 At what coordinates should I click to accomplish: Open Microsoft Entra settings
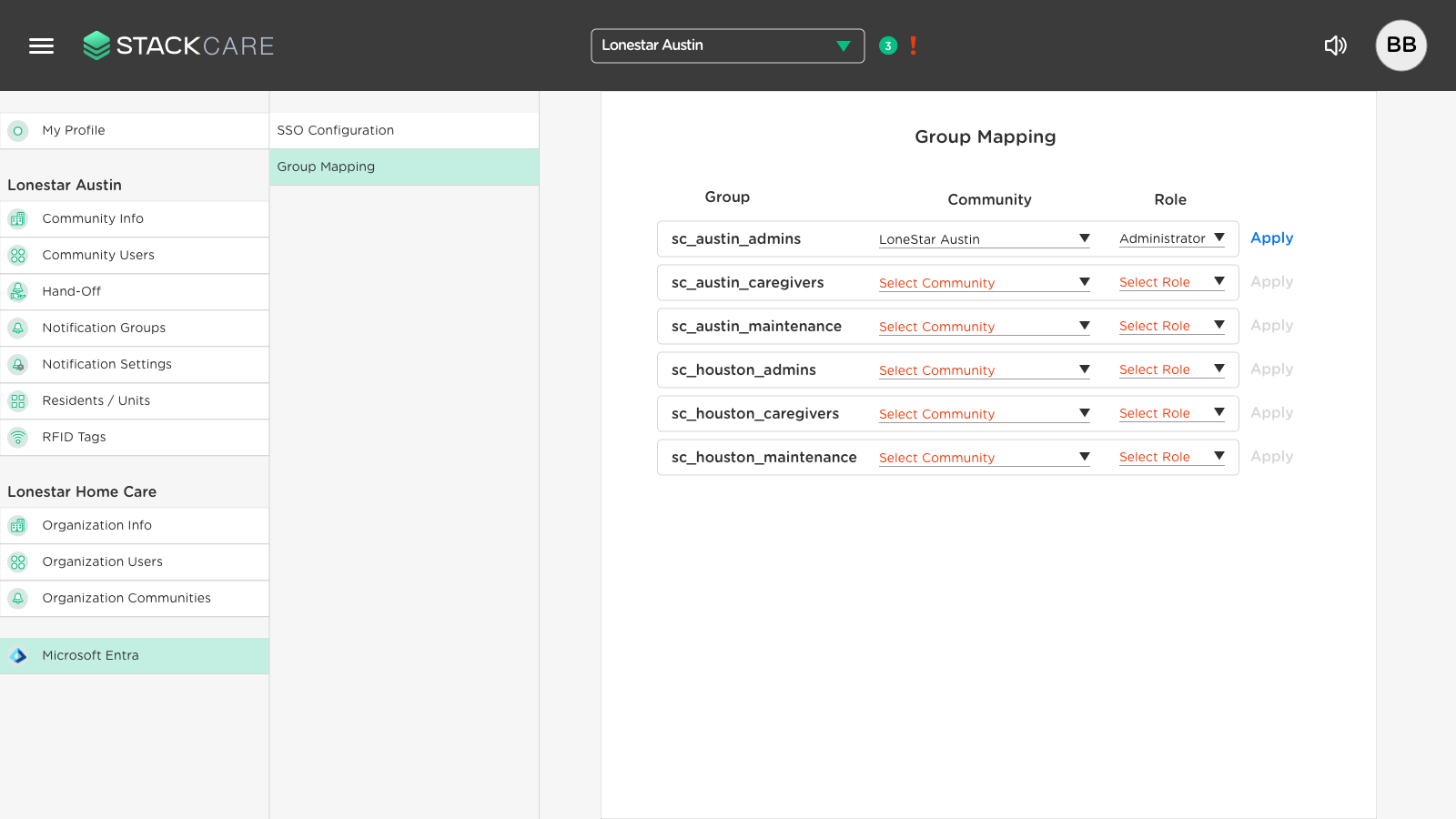pos(135,656)
